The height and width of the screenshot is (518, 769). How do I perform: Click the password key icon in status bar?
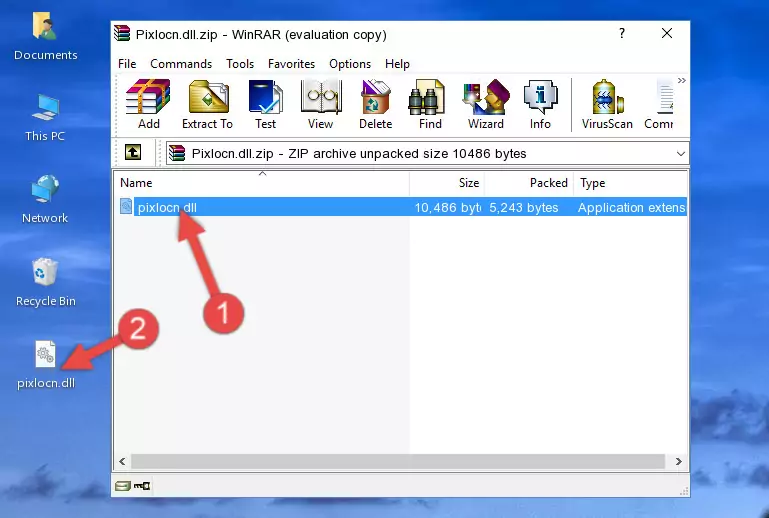(142, 486)
